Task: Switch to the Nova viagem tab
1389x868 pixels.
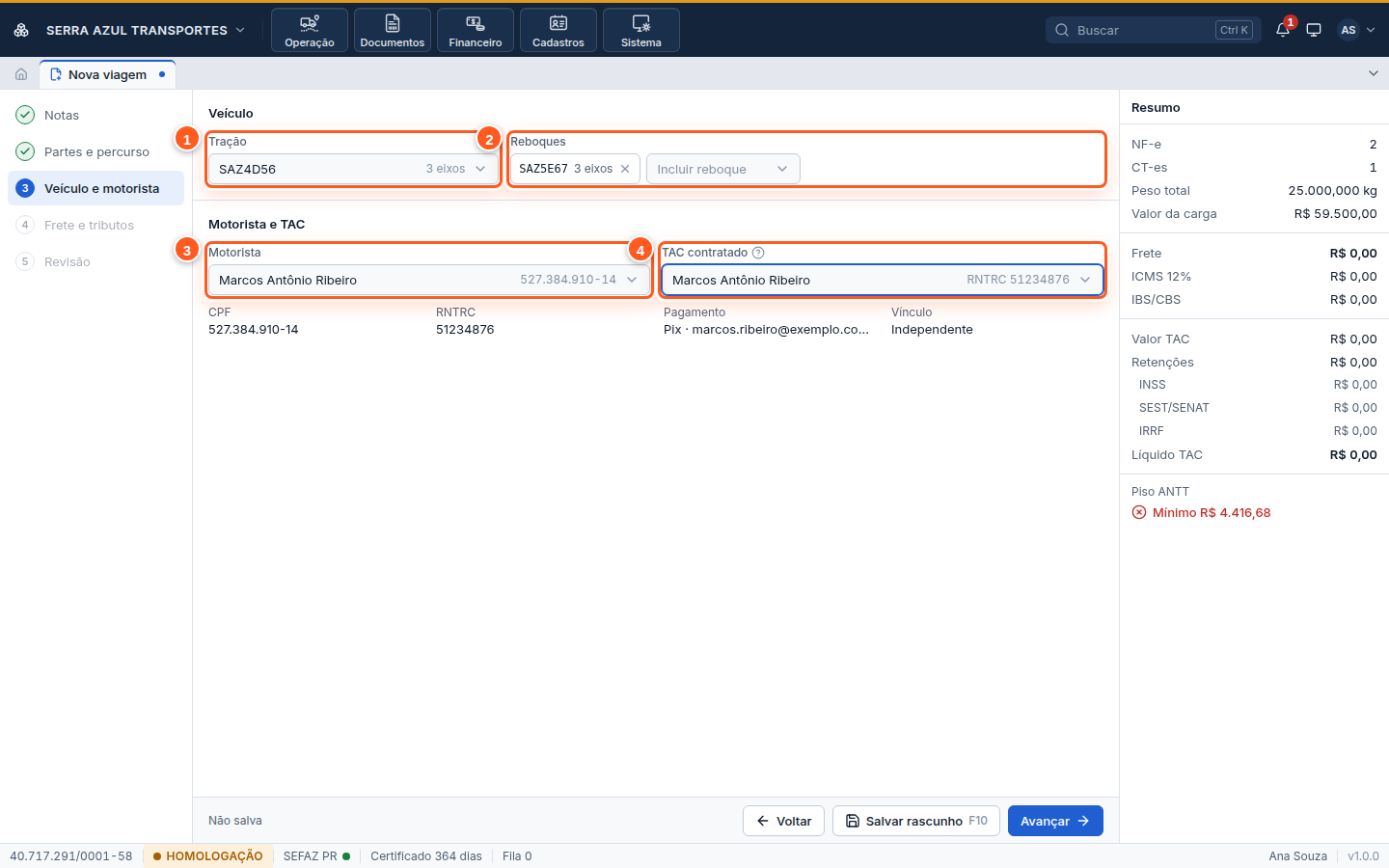Action: (108, 74)
